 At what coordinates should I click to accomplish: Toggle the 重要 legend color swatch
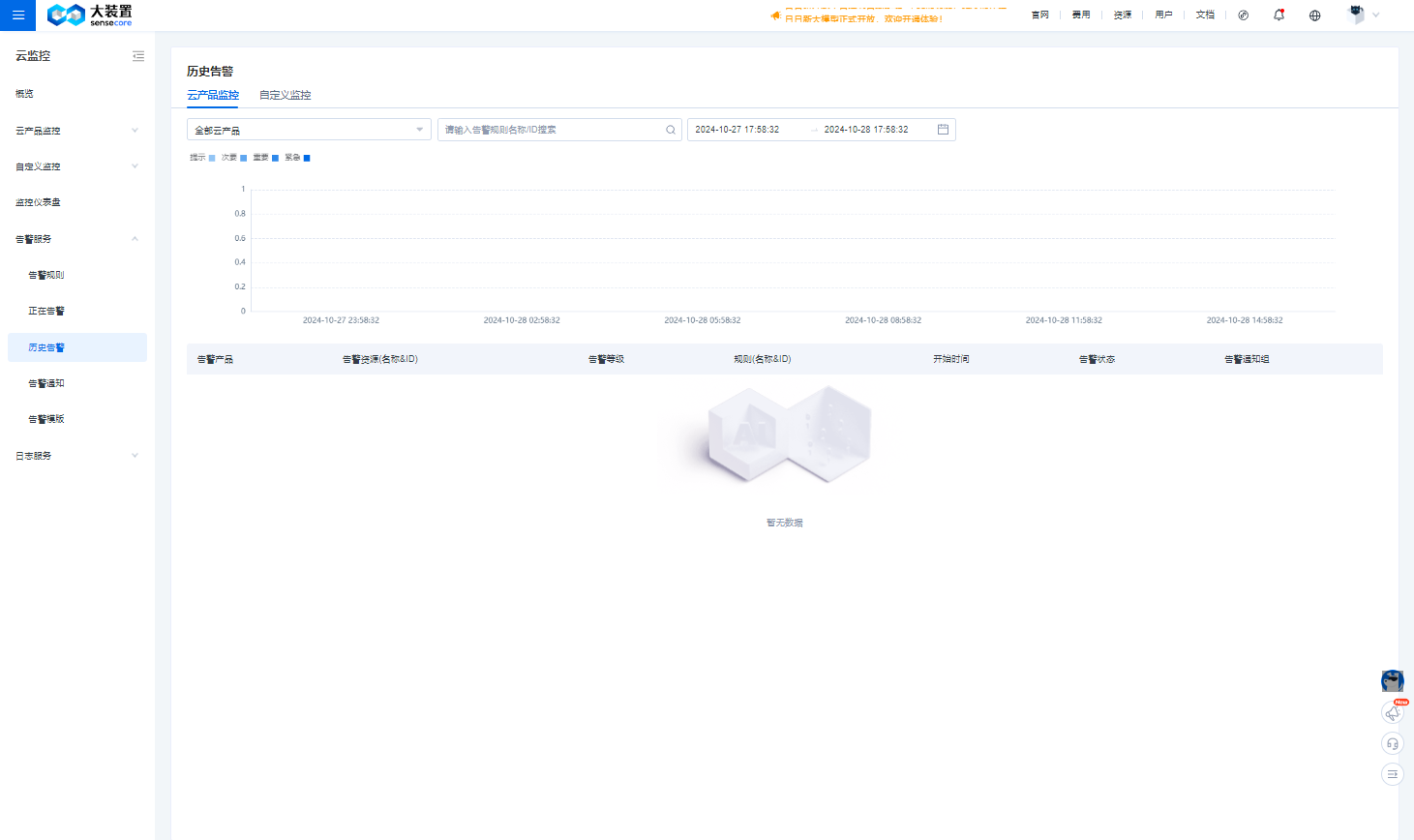point(275,158)
